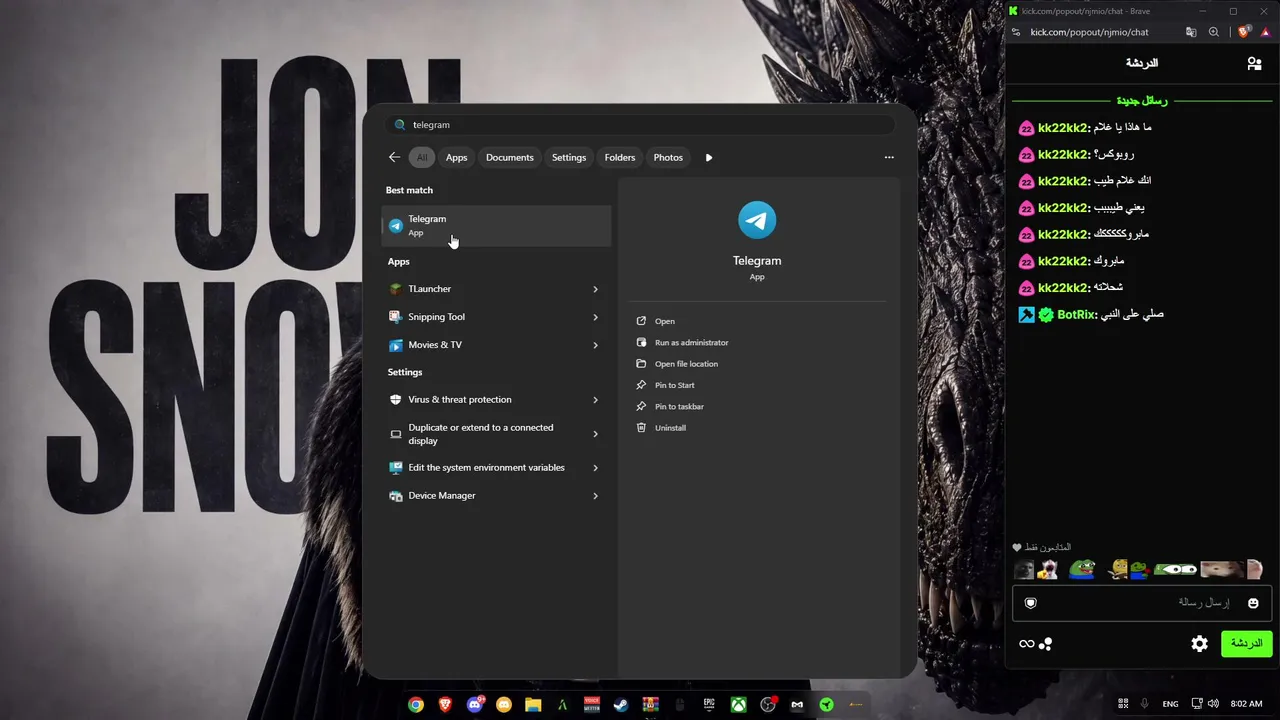Open File Explorer on the taskbar
This screenshot has height=720, width=1280.
tap(533, 705)
